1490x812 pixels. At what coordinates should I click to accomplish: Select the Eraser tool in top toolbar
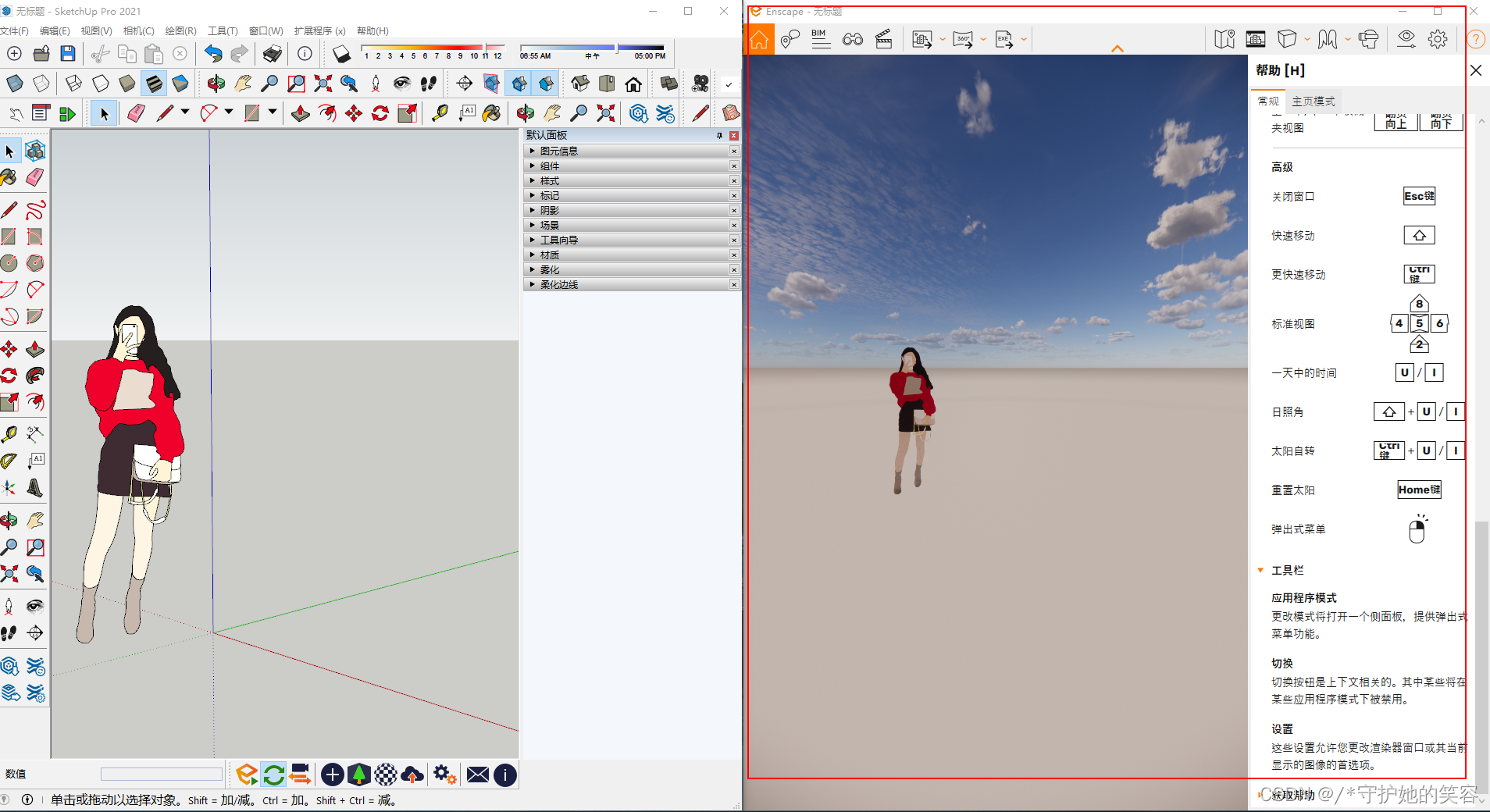tap(136, 113)
